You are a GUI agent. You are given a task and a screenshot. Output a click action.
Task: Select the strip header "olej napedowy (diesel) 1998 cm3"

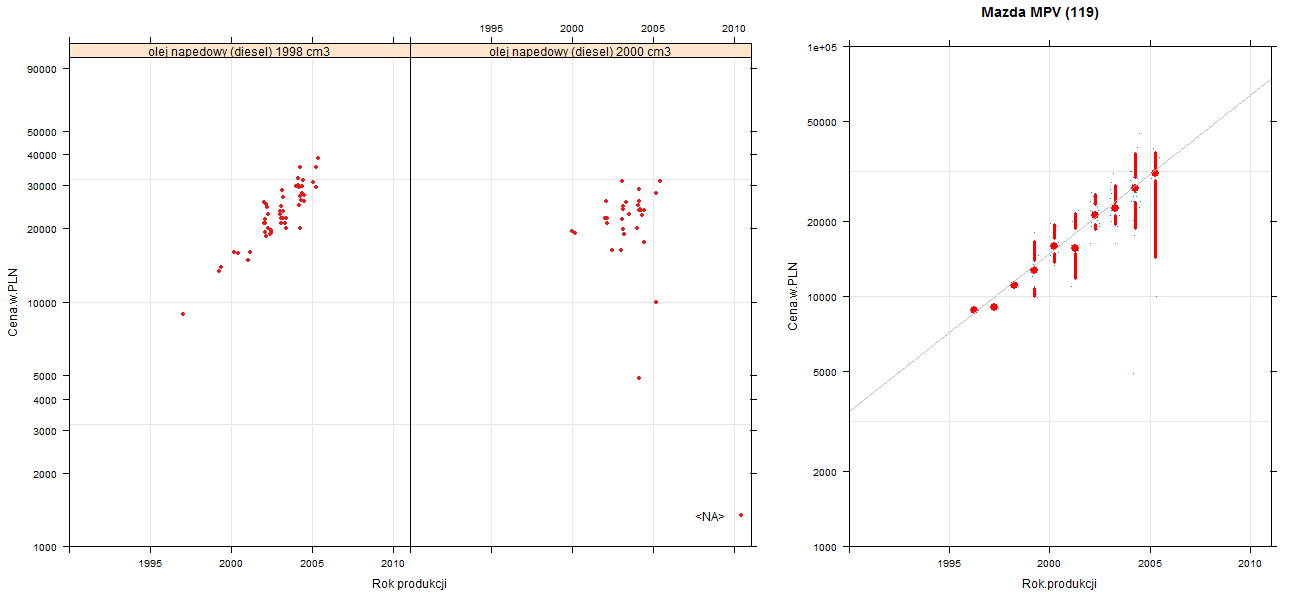pos(240,51)
